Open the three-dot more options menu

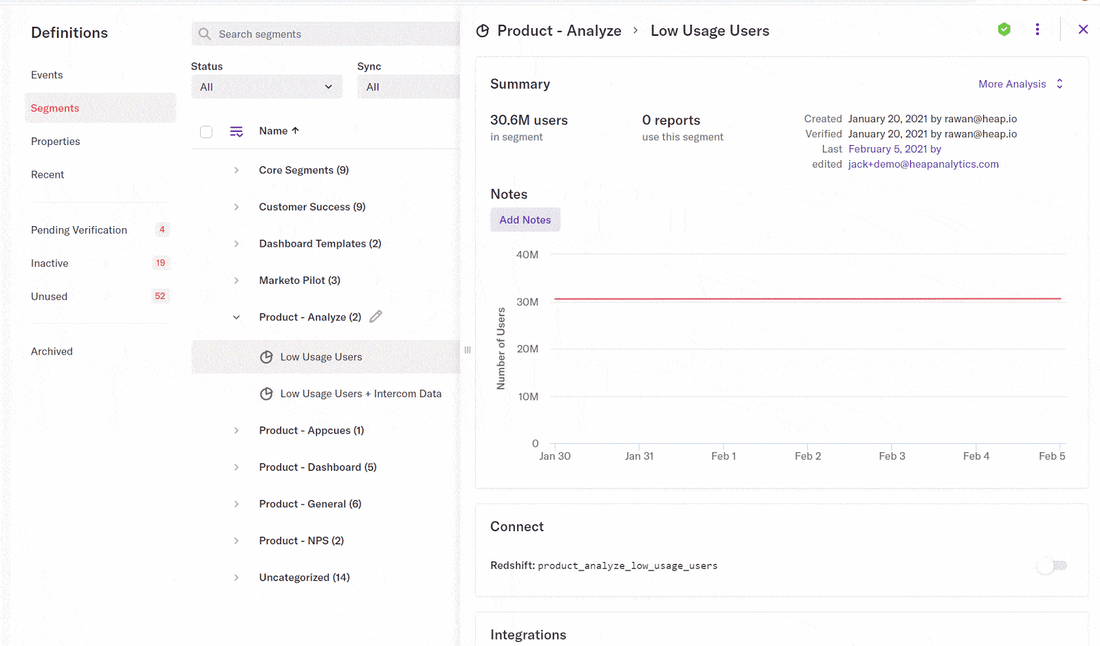[1037, 30]
